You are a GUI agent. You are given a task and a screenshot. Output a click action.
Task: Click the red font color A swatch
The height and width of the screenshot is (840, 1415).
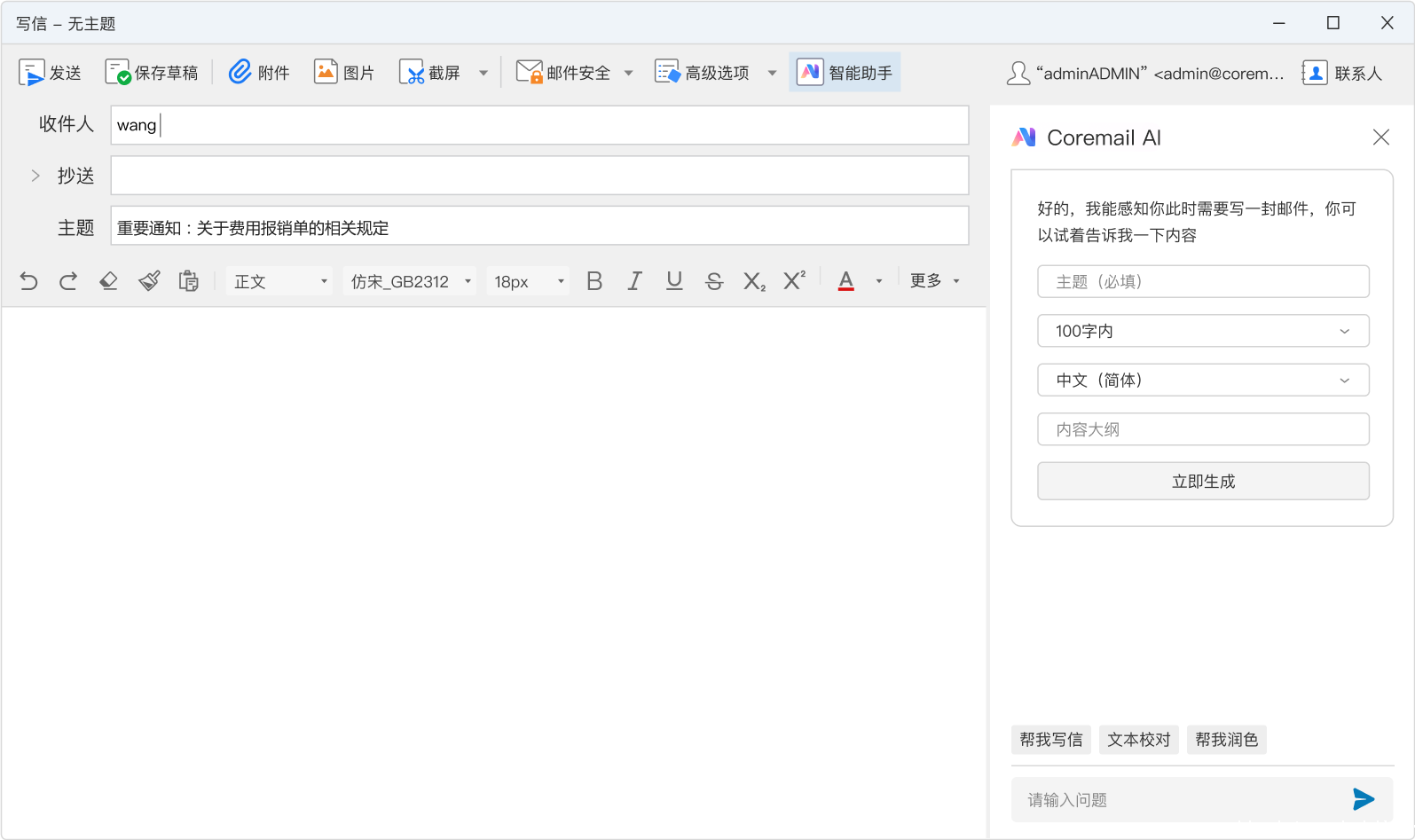tap(846, 281)
